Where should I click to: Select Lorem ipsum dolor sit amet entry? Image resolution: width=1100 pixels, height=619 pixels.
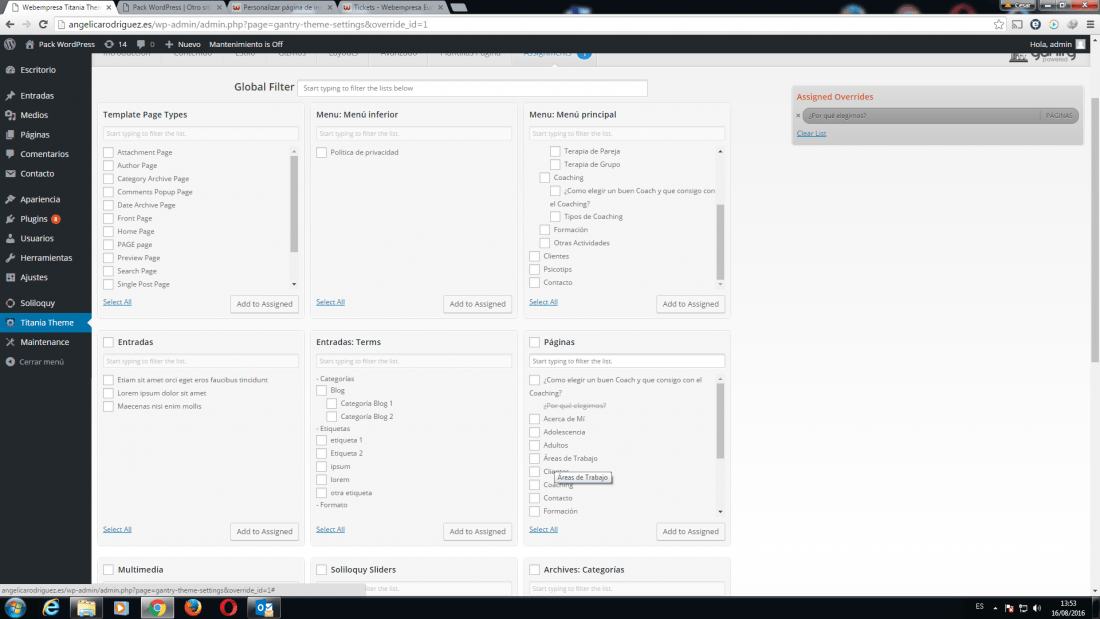(108, 393)
